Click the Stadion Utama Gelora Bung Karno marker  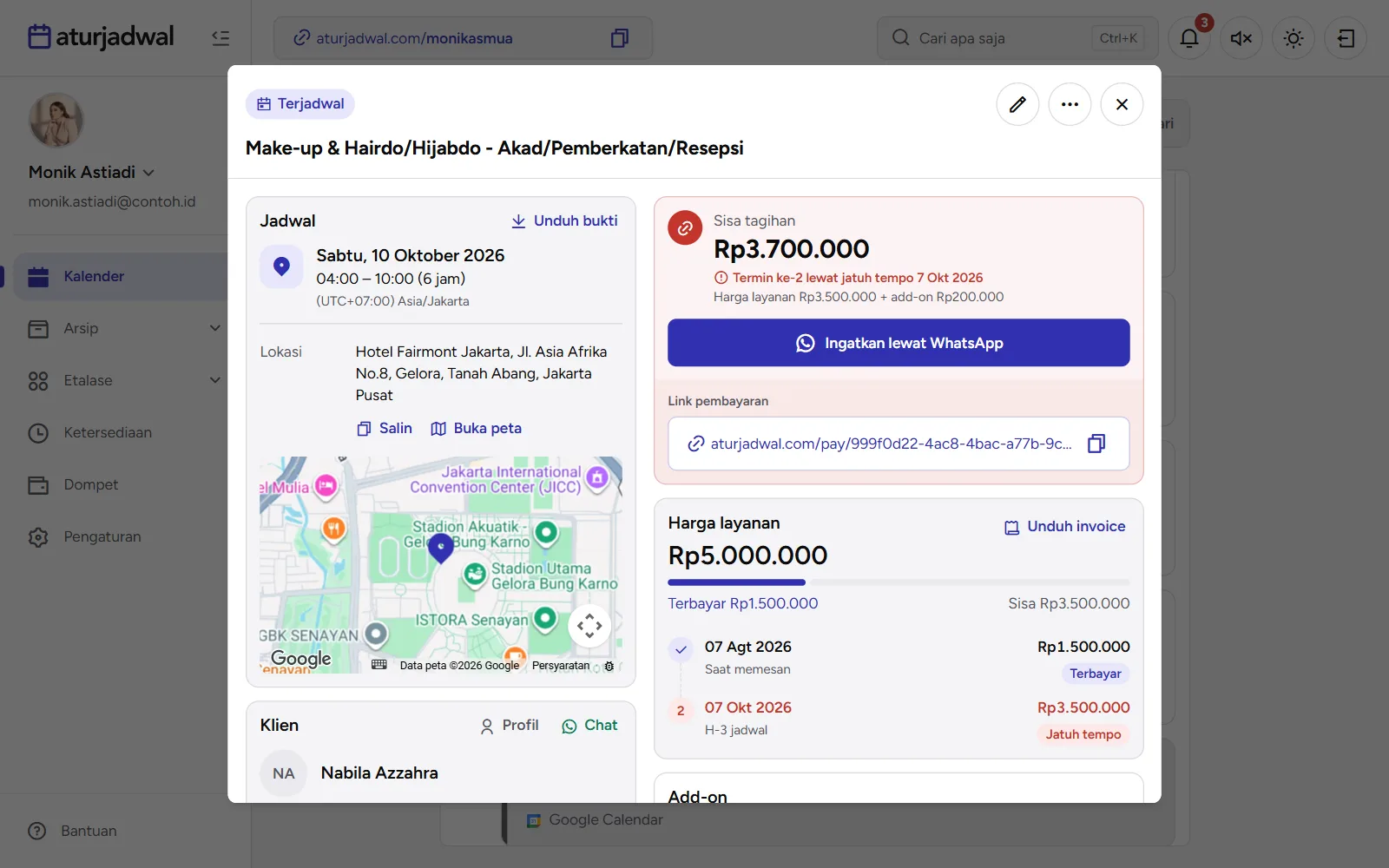pyautogui.click(x=474, y=575)
